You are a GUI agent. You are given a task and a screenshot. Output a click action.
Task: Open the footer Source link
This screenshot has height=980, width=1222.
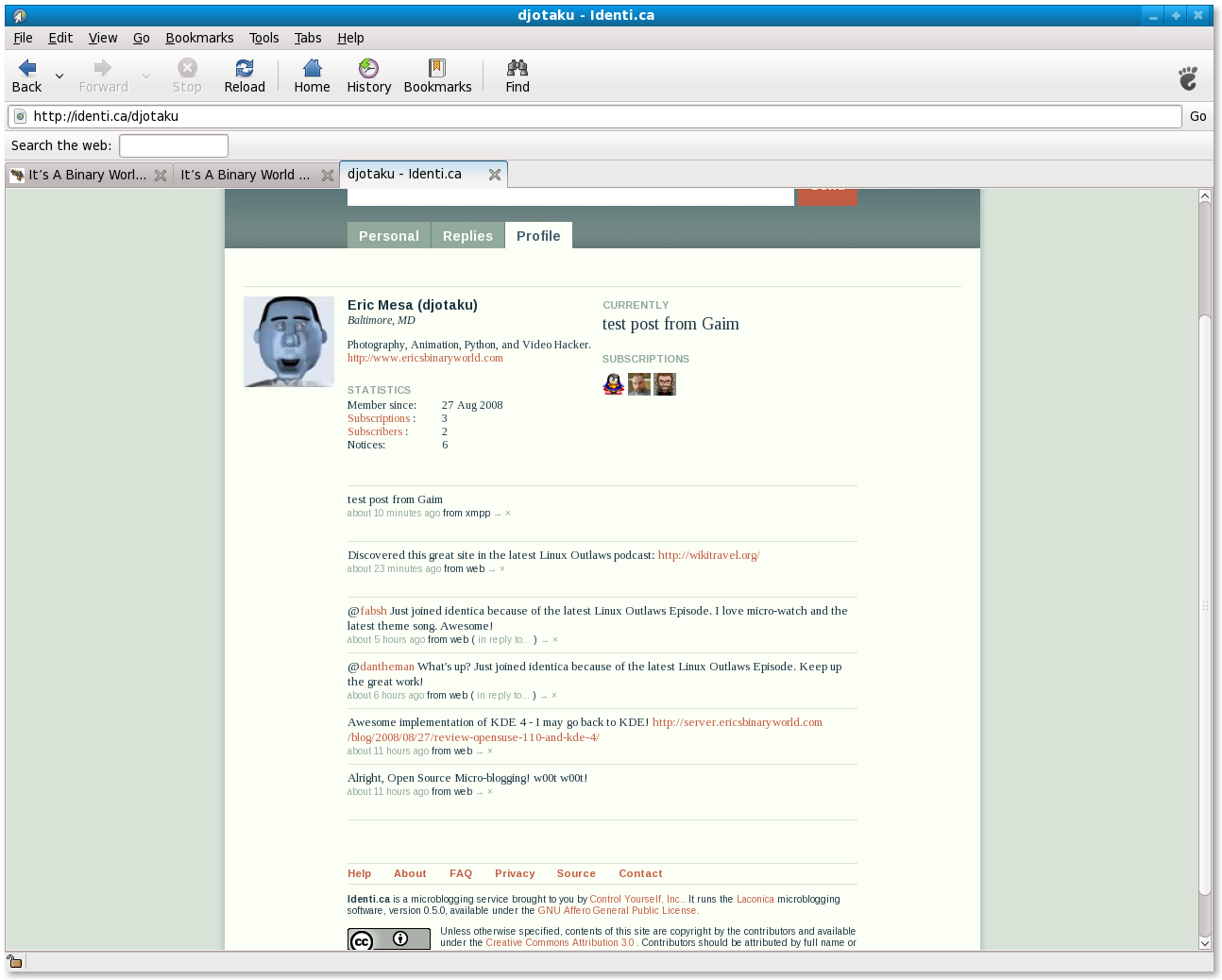tap(576, 873)
